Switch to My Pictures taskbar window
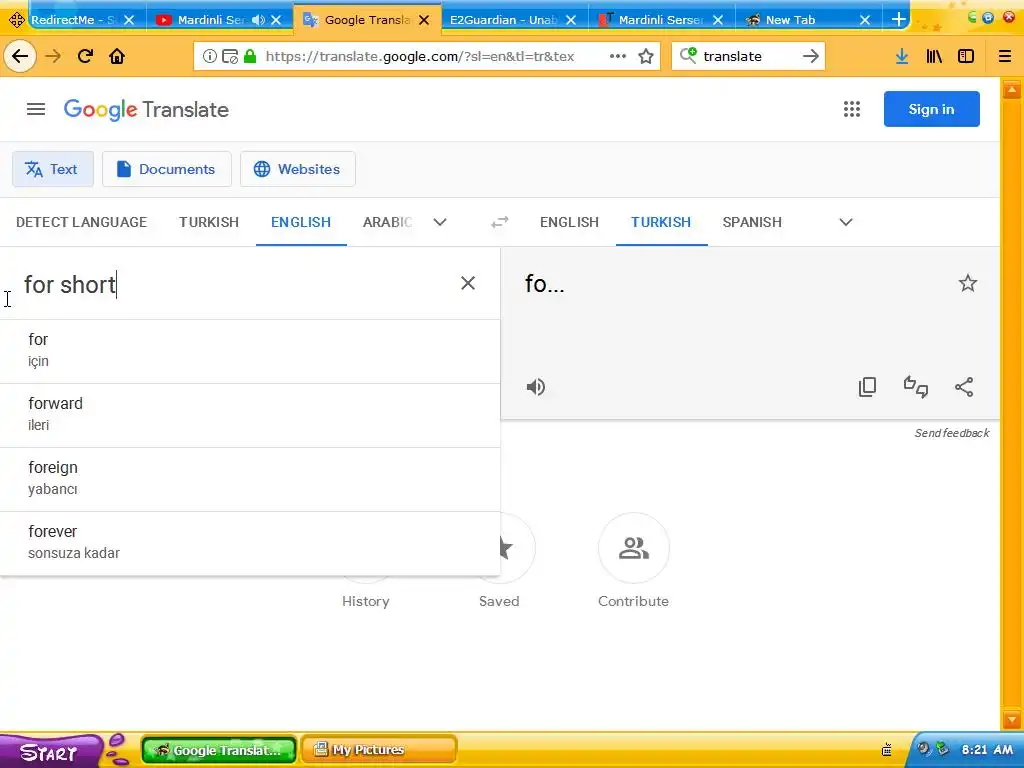Viewport: 1024px width, 768px height. click(x=378, y=750)
